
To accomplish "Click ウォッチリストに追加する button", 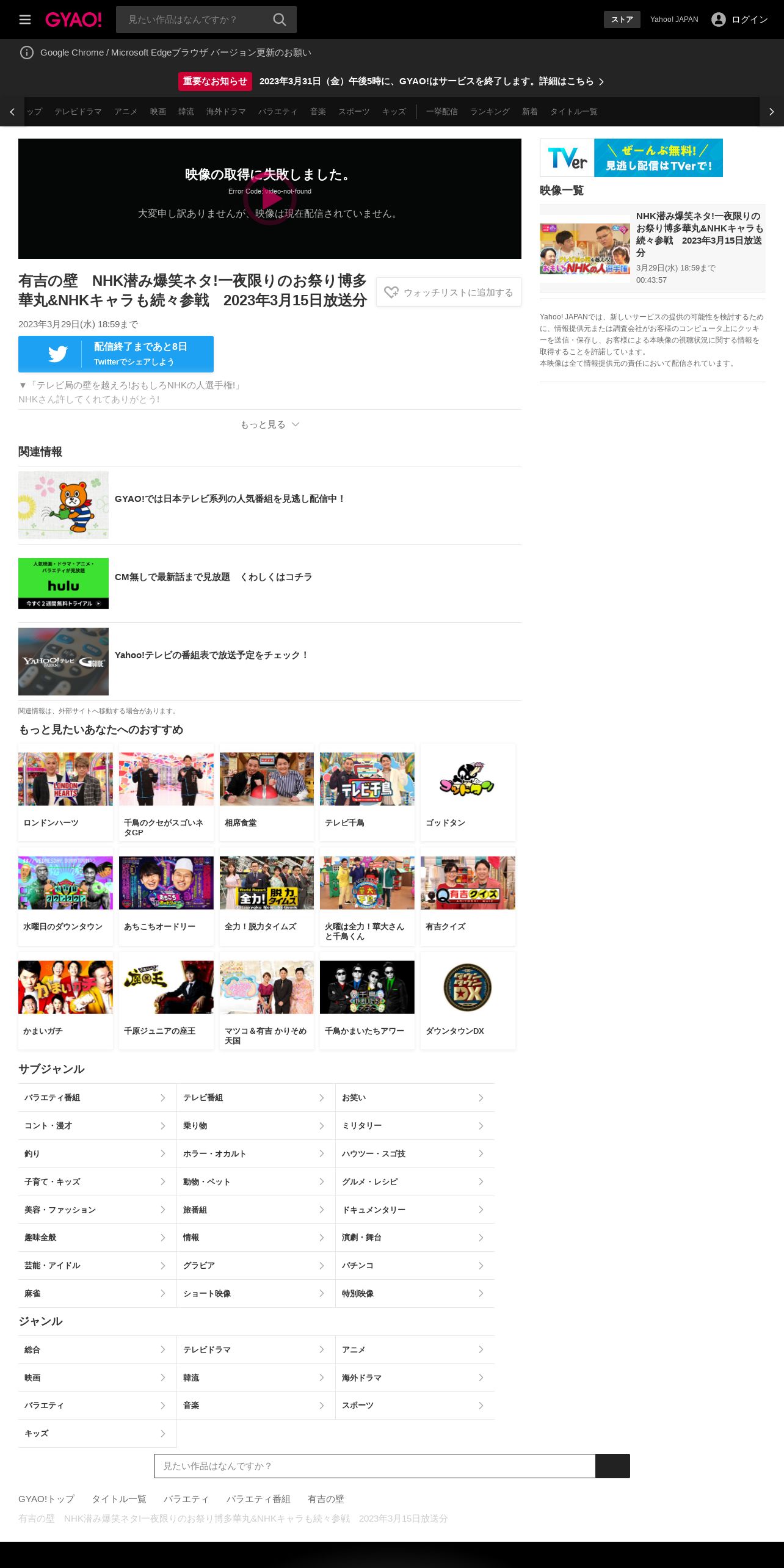I will tap(449, 292).
